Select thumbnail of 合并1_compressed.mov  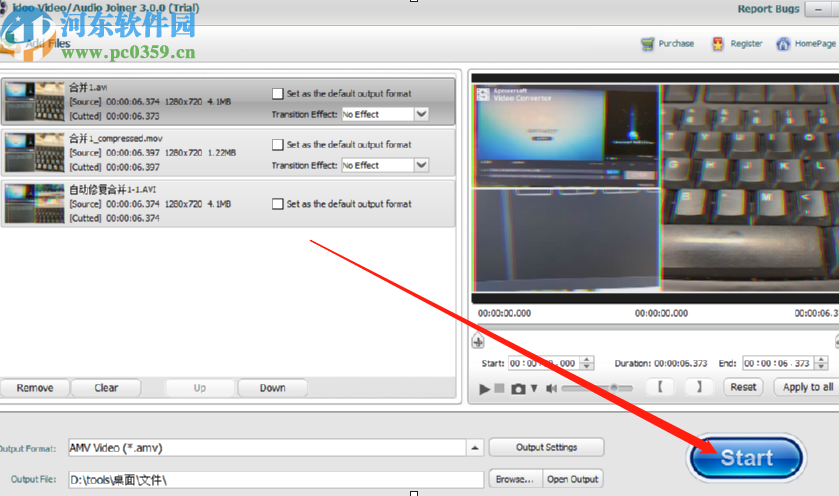point(35,153)
